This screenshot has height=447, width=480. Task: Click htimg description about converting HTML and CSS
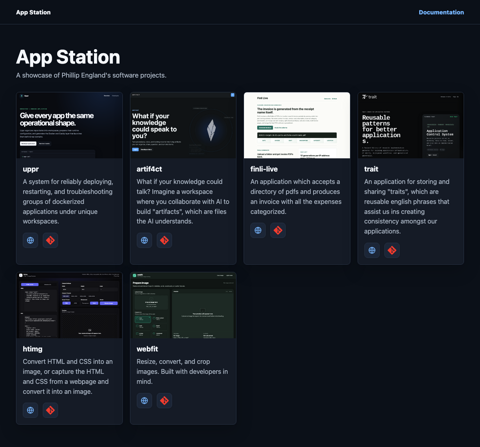[68, 377]
